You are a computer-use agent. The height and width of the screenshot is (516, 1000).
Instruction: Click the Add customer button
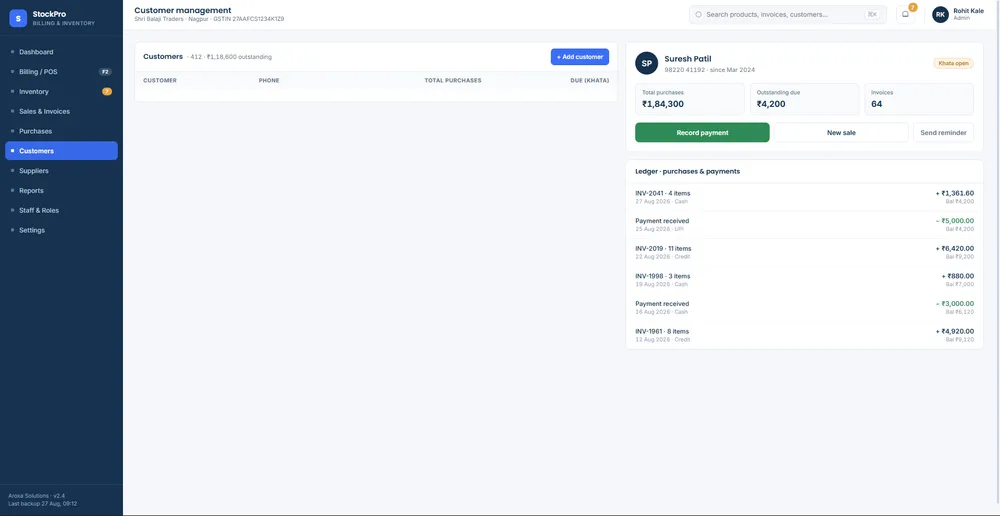[x=580, y=57]
